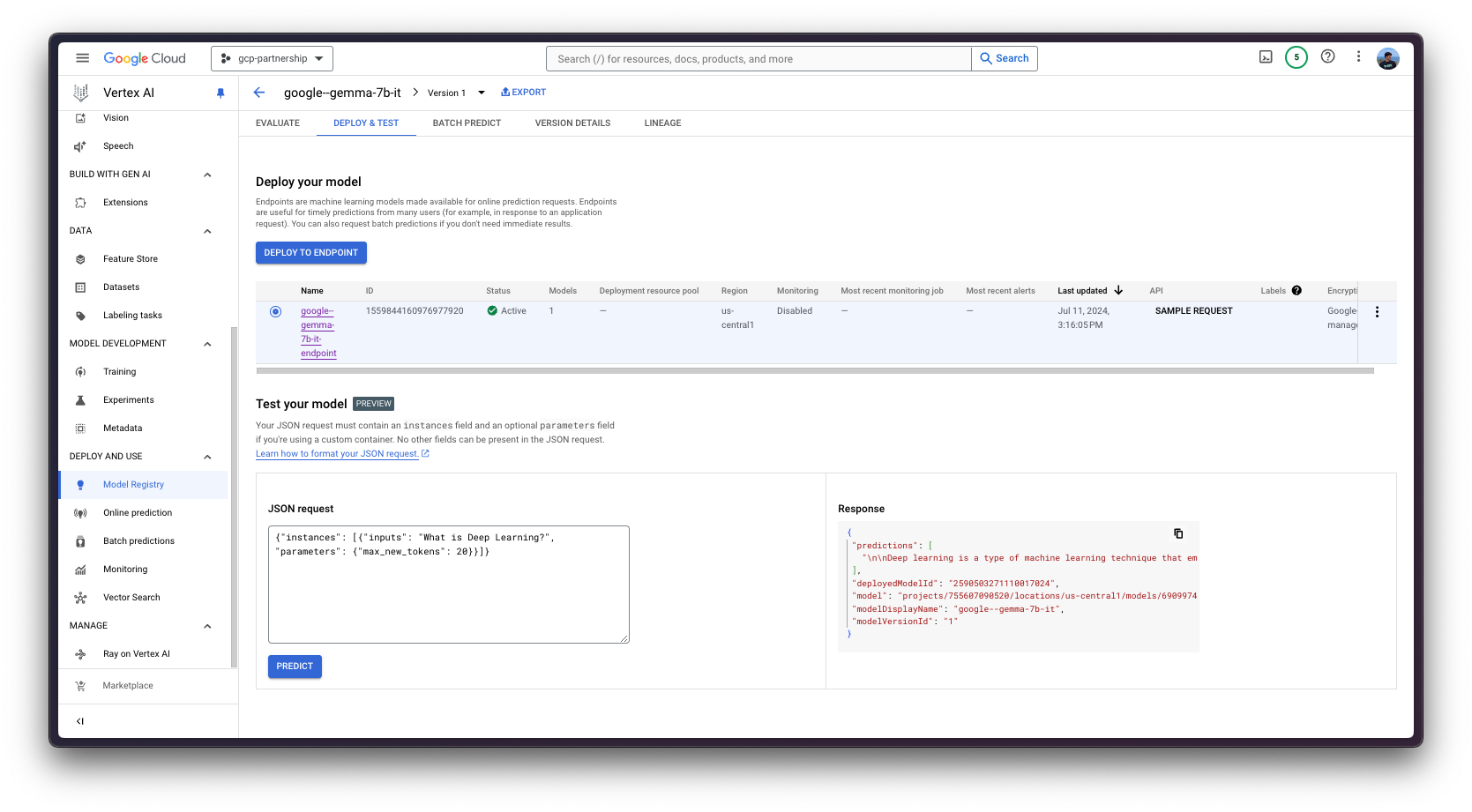Image resolution: width=1472 pixels, height=812 pixels.
Task: Collapse the DATA section
Action: pyautogui.click(x=207, y=231)
